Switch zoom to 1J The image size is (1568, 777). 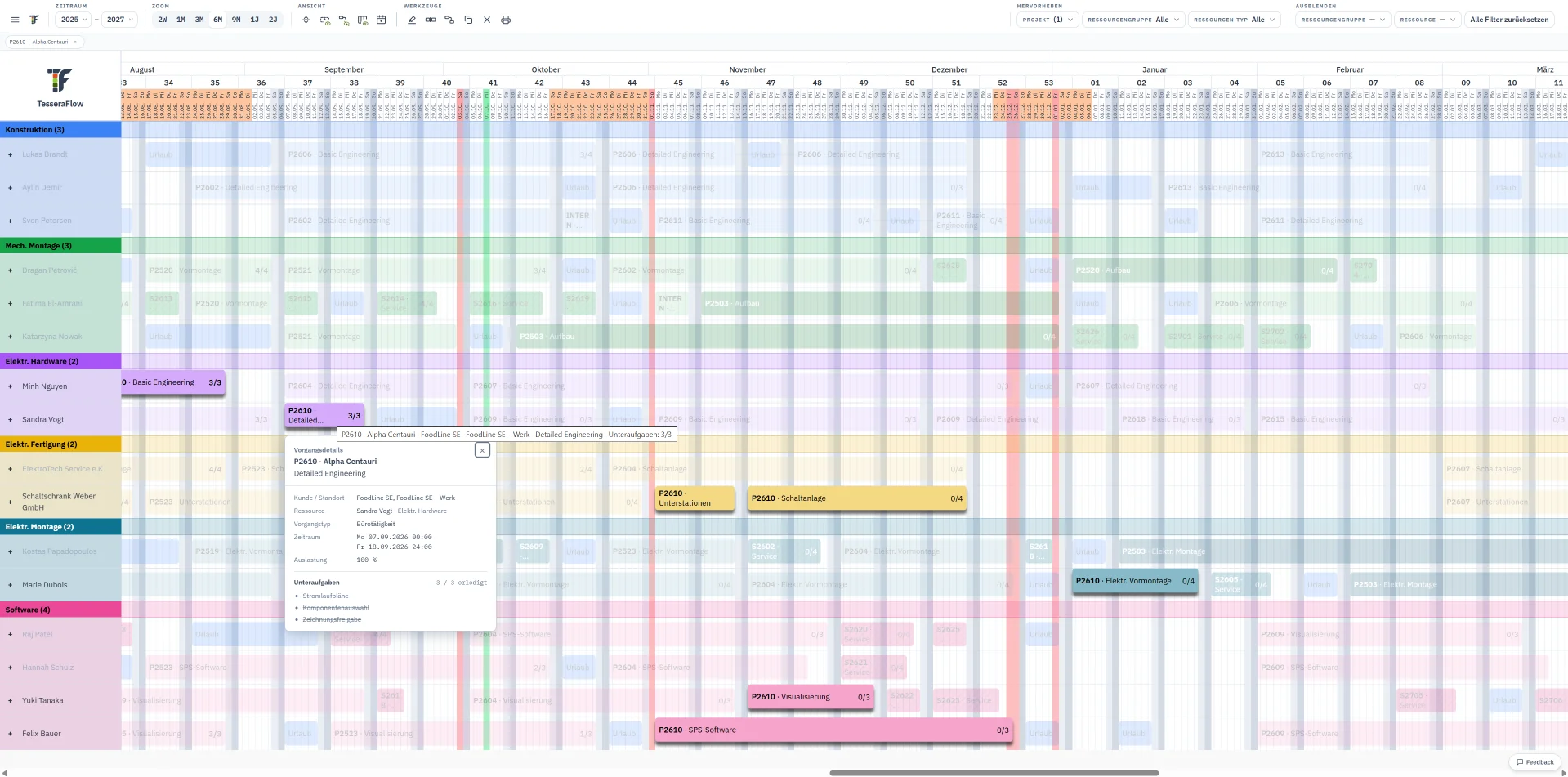coord(254,20)
